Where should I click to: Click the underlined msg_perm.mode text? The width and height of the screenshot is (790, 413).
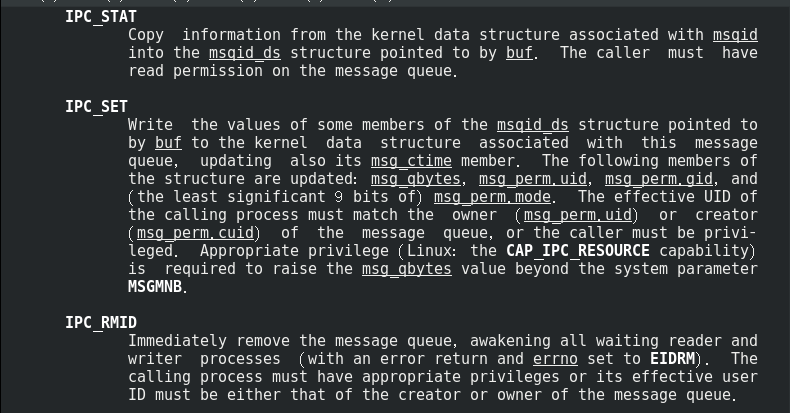point(492,197)
